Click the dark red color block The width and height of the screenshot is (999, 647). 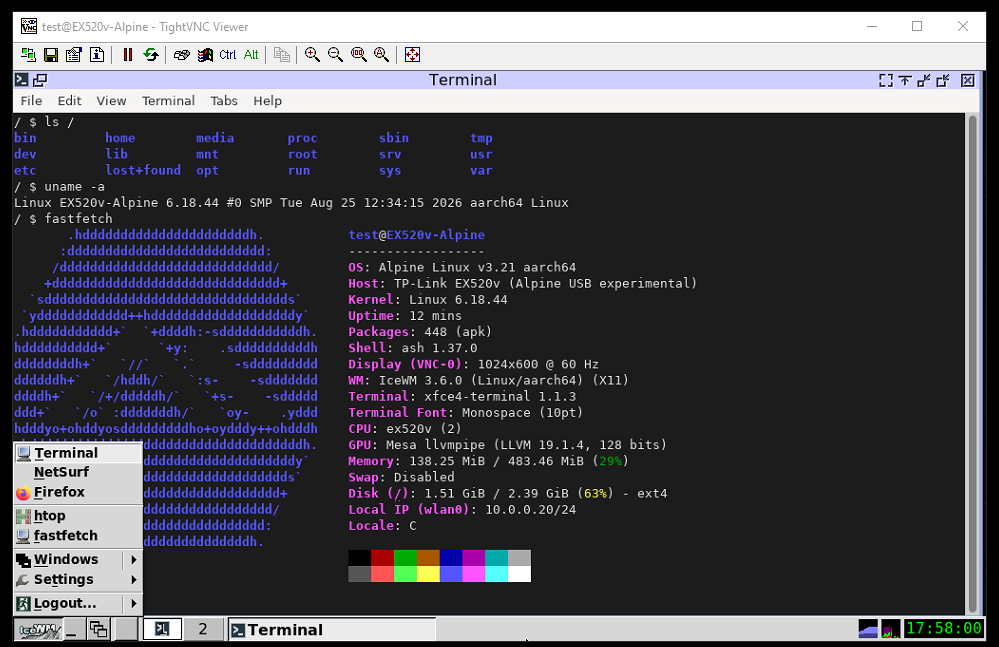(x=382, y=558)
